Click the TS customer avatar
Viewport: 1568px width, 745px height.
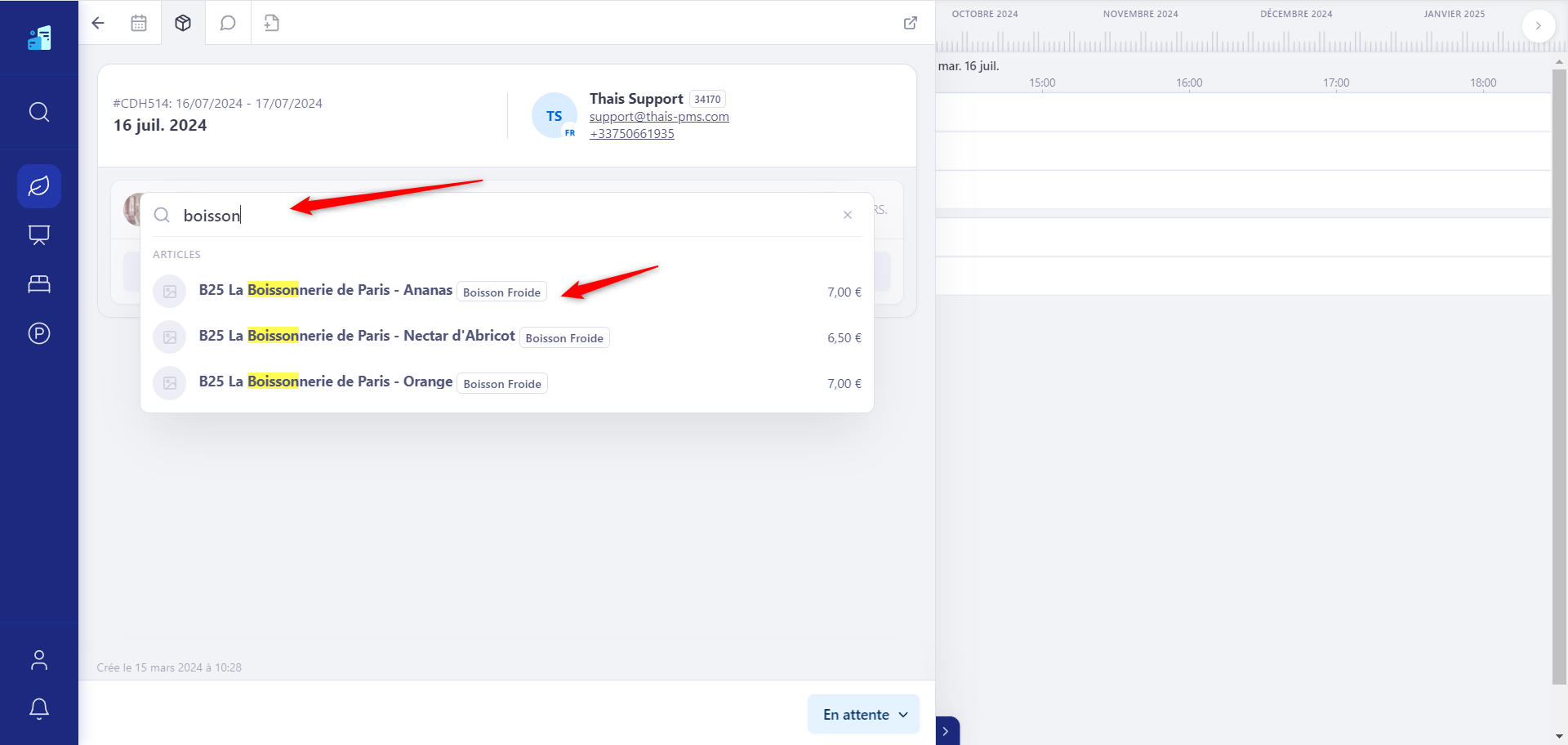pyautogui.click(x=555, y=116)
